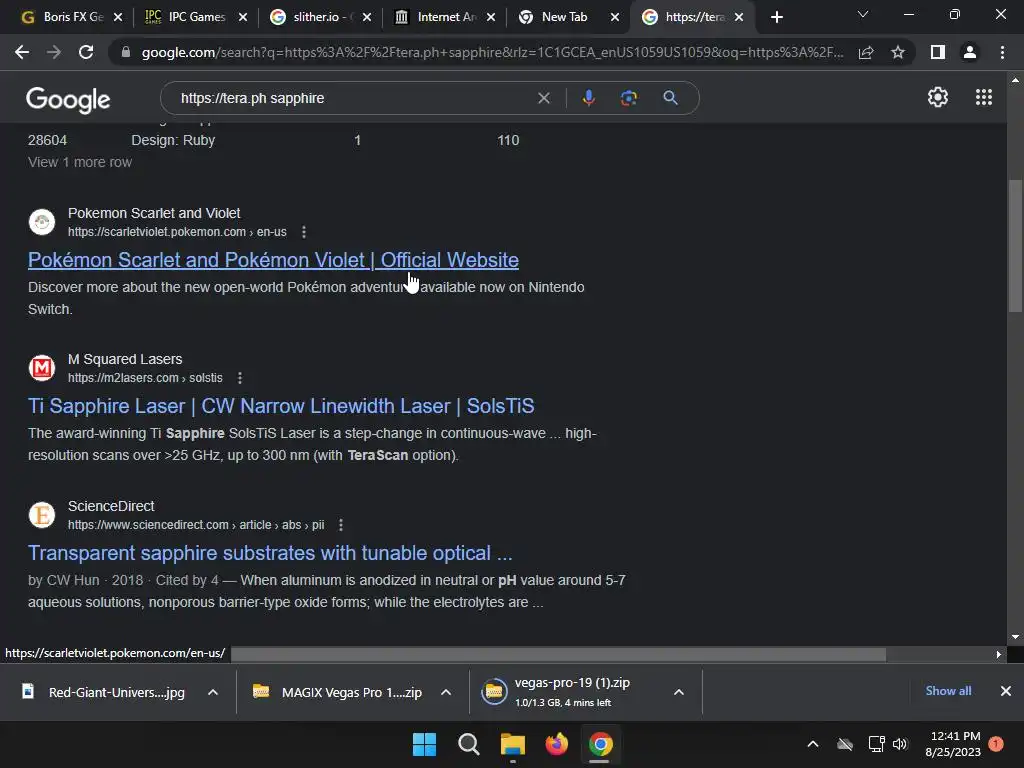Start voice search with microphone
The height and width of the screenshot is (768, 1024).
point(588,98)
